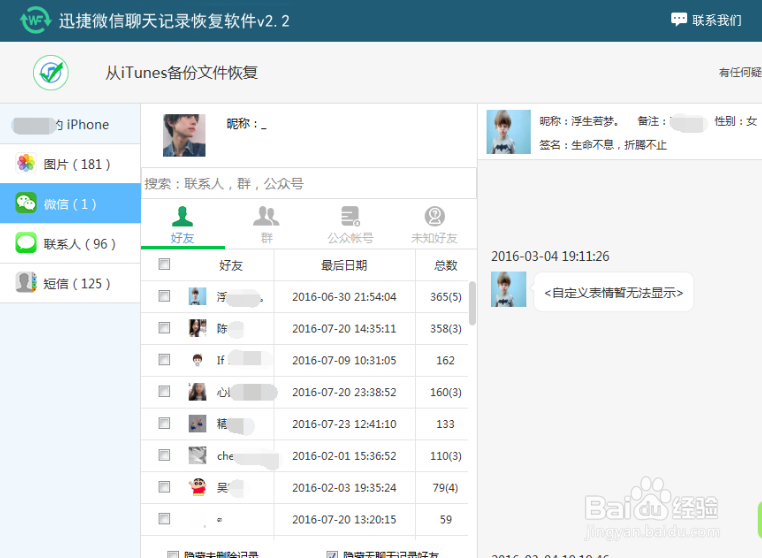
Task: Click the 最后日期 column header
Action: click(344, 265)
